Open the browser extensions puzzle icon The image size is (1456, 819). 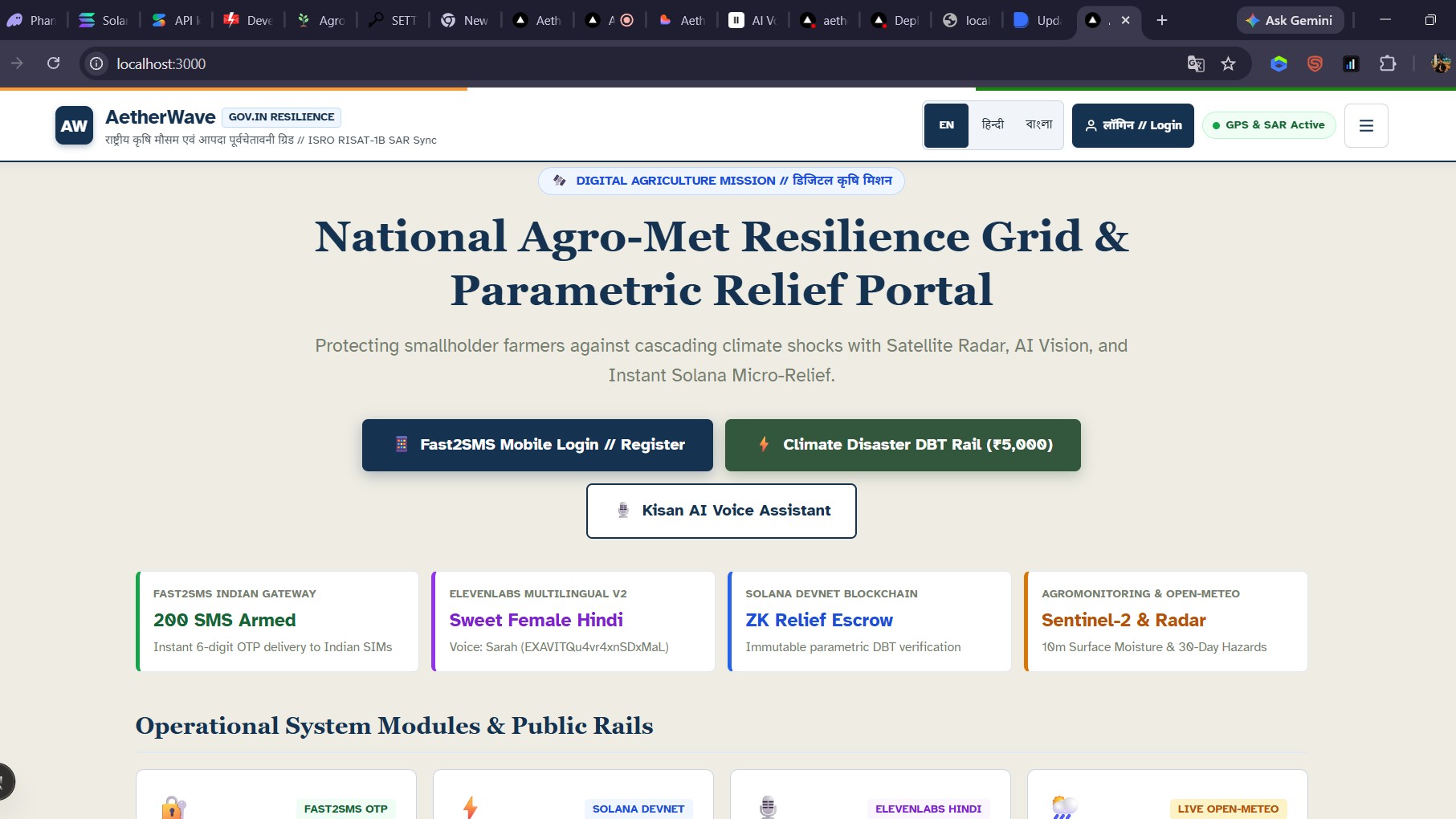click(1387, 63)
